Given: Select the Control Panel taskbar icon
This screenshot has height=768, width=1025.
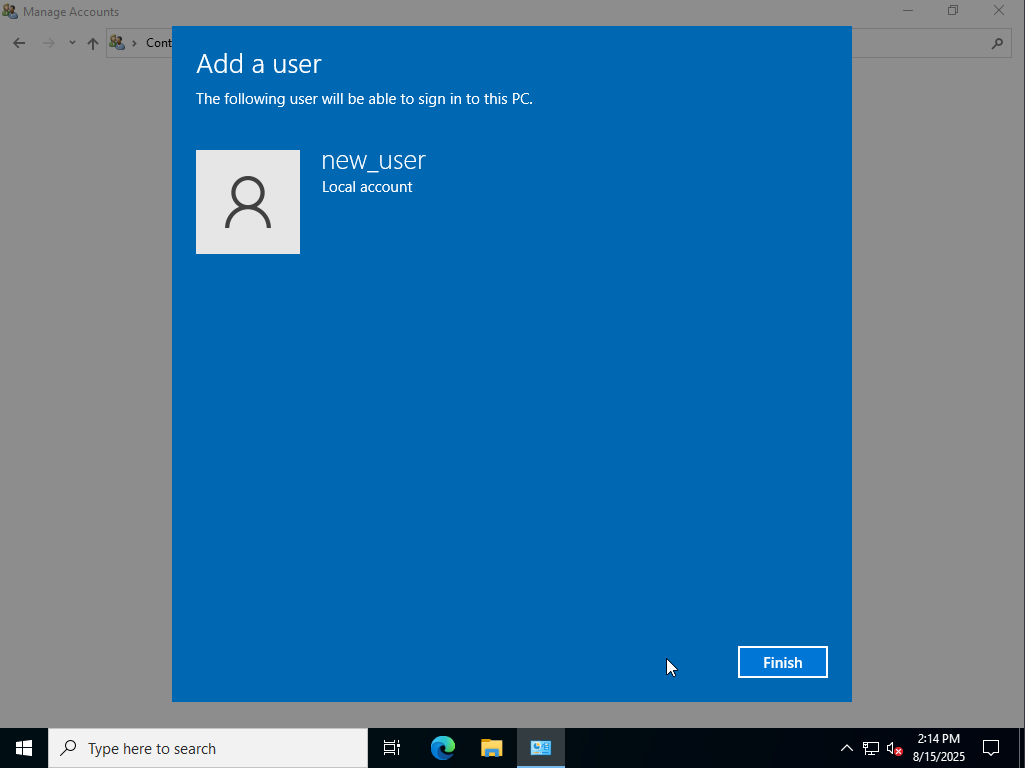Looking at the screenshot, I should 540,748.
